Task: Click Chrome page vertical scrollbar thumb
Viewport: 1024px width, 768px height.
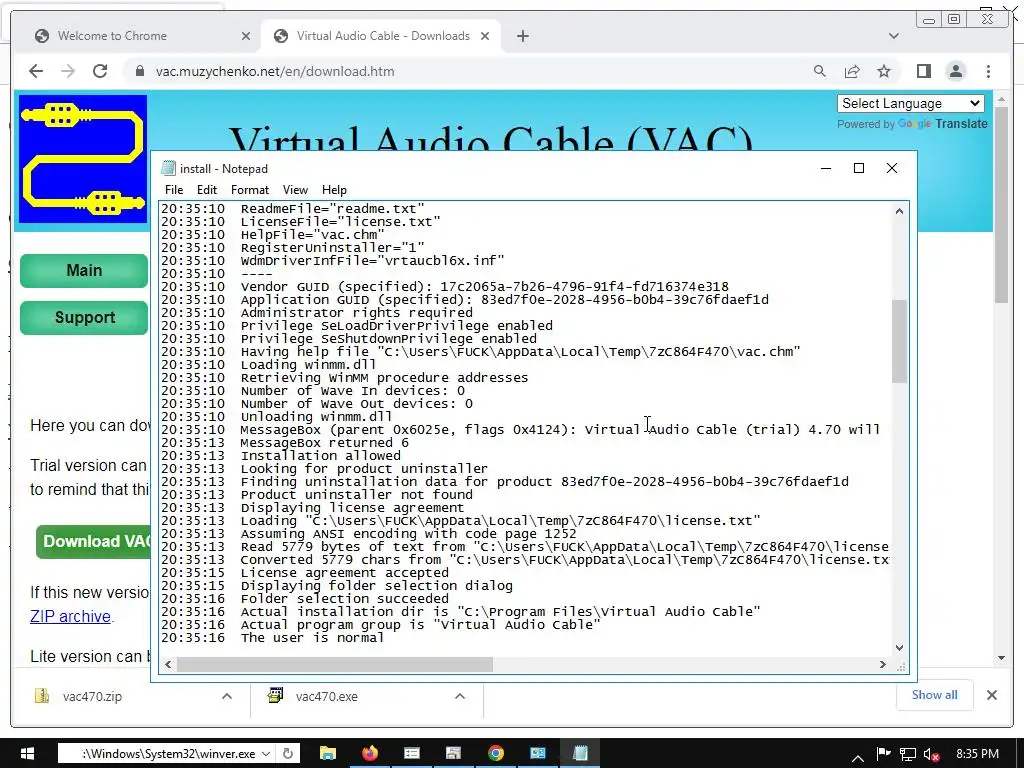Action: (1001, 204)
